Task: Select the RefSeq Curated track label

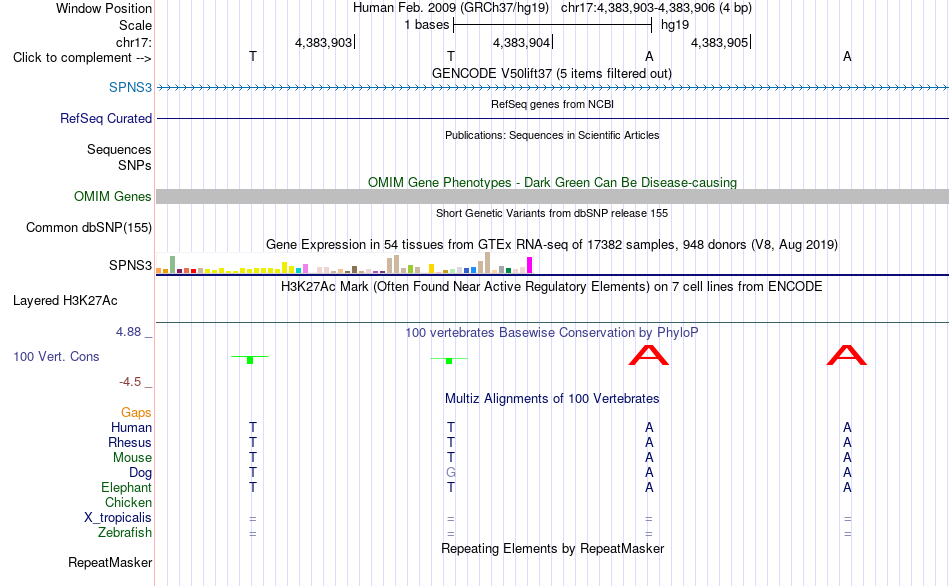Action: 106,118
